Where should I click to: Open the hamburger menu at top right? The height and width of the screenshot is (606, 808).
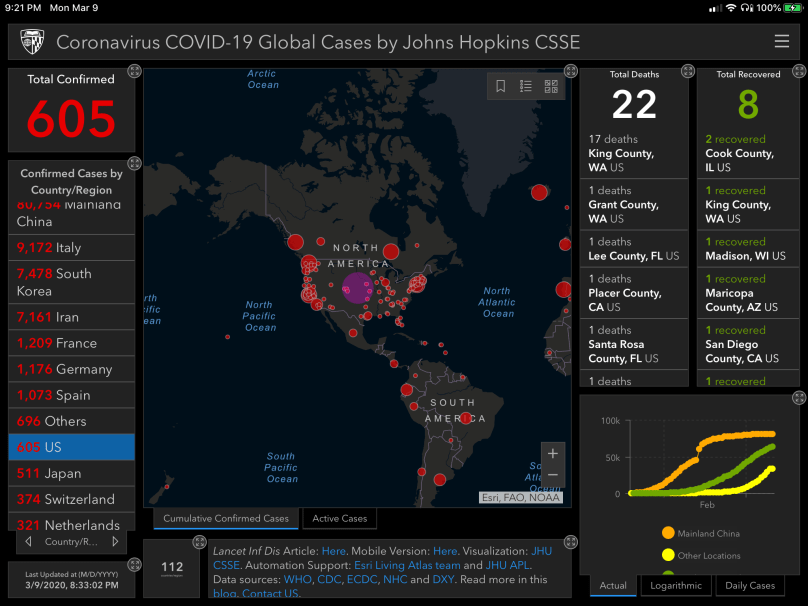point(781,42)
